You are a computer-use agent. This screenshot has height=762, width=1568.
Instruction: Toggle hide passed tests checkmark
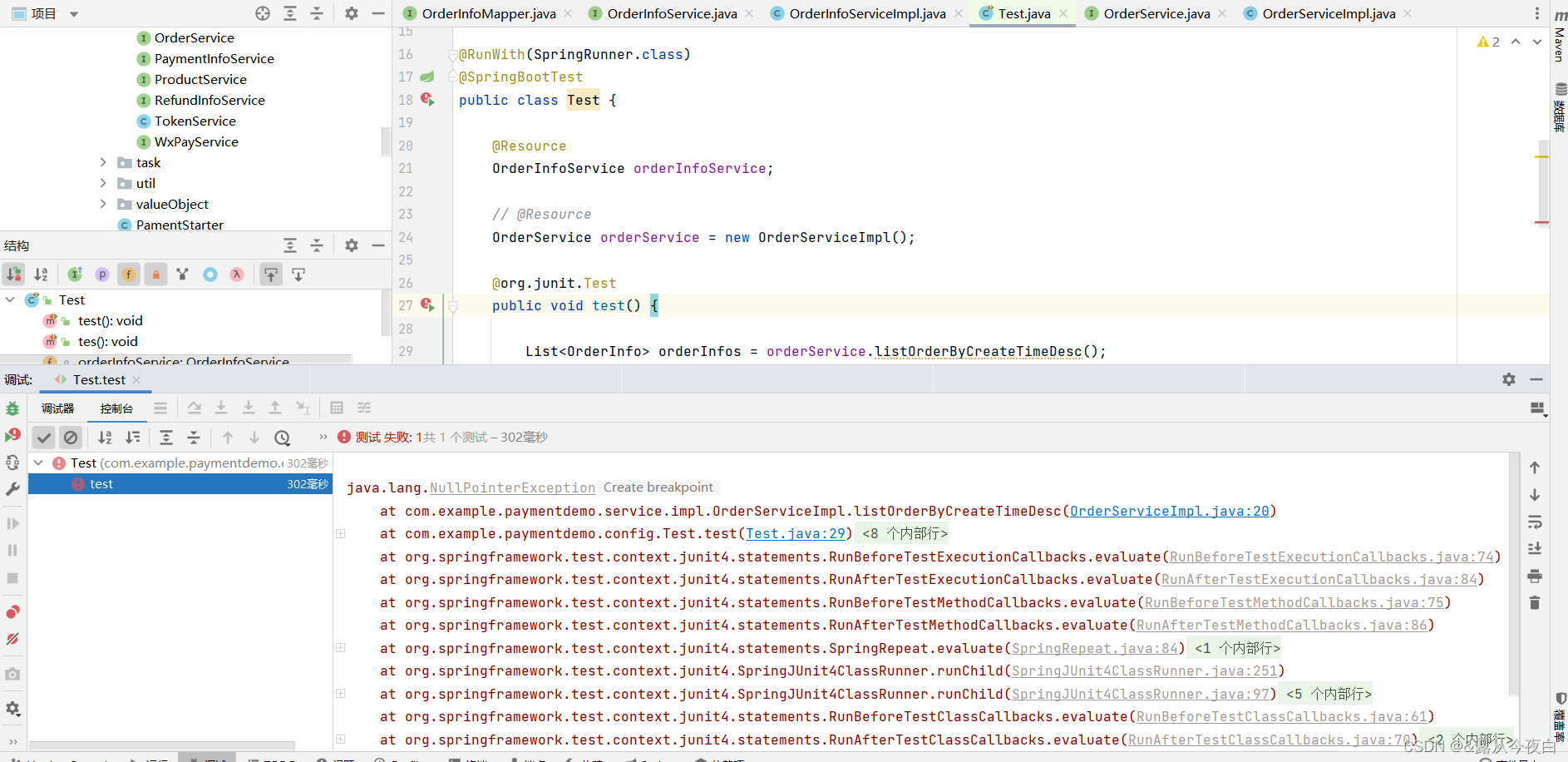coord(44,437)
